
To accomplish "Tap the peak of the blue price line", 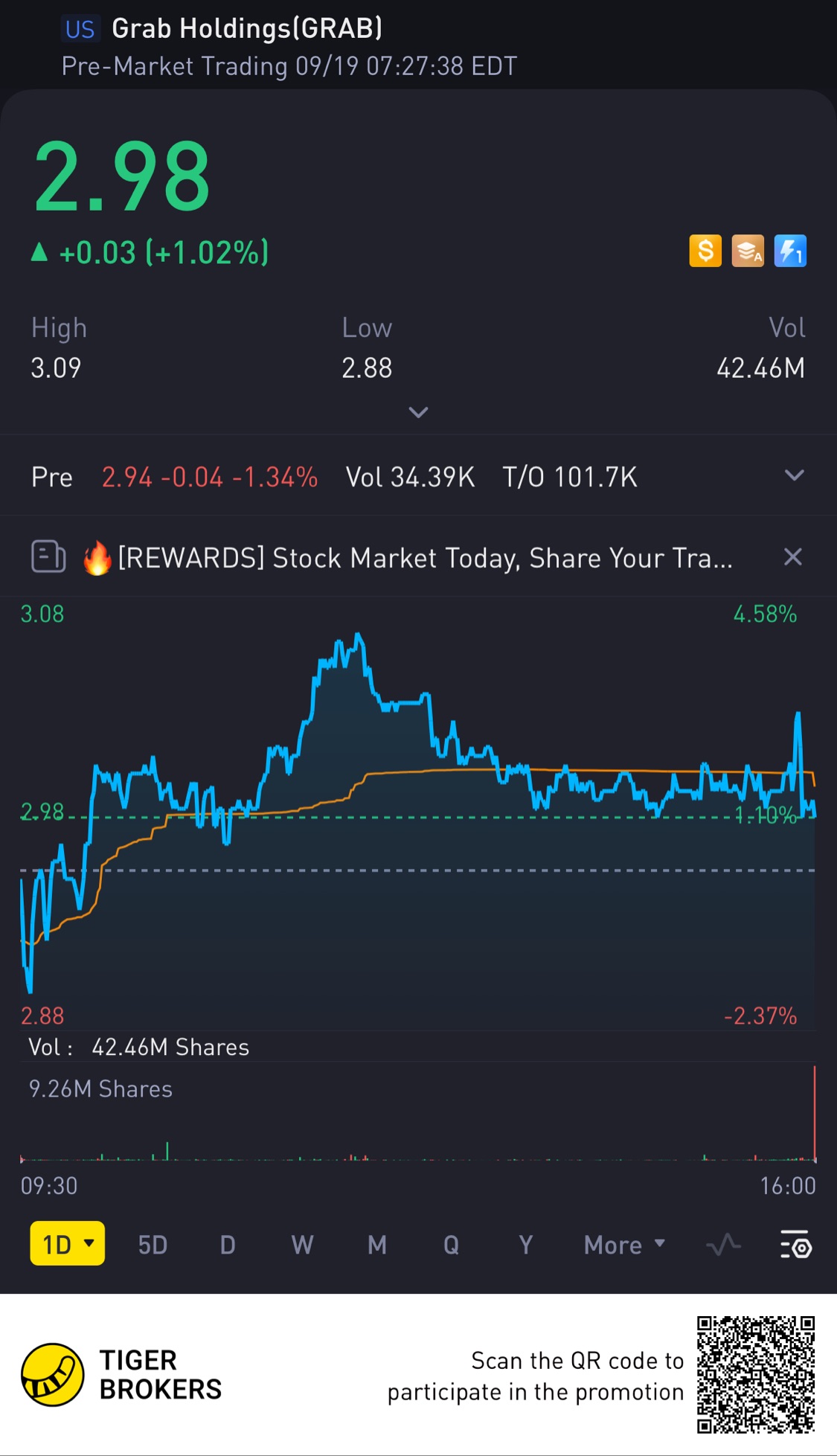I will tap(359, 635).
